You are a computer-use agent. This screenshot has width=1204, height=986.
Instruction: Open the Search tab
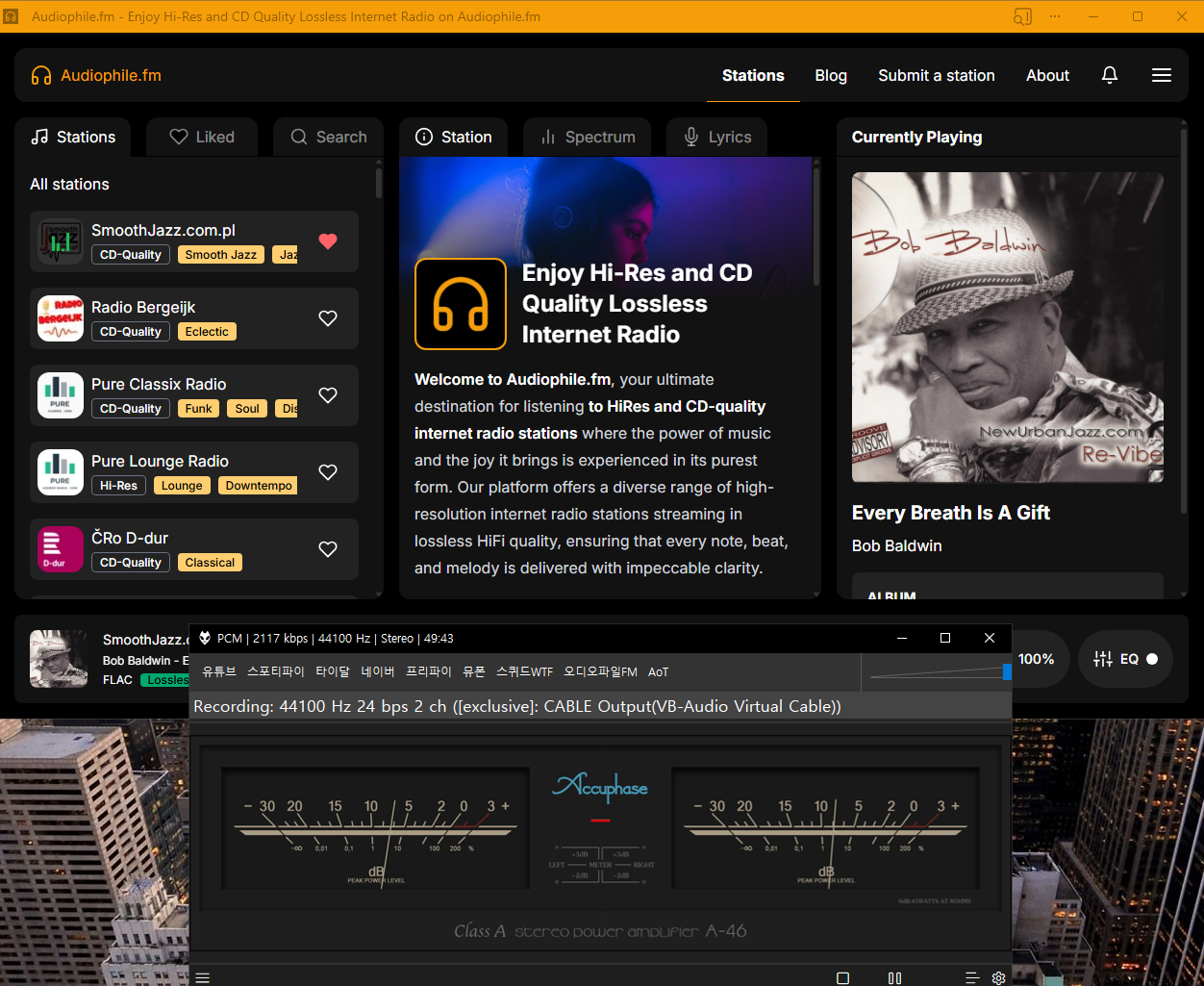(328, 137)
